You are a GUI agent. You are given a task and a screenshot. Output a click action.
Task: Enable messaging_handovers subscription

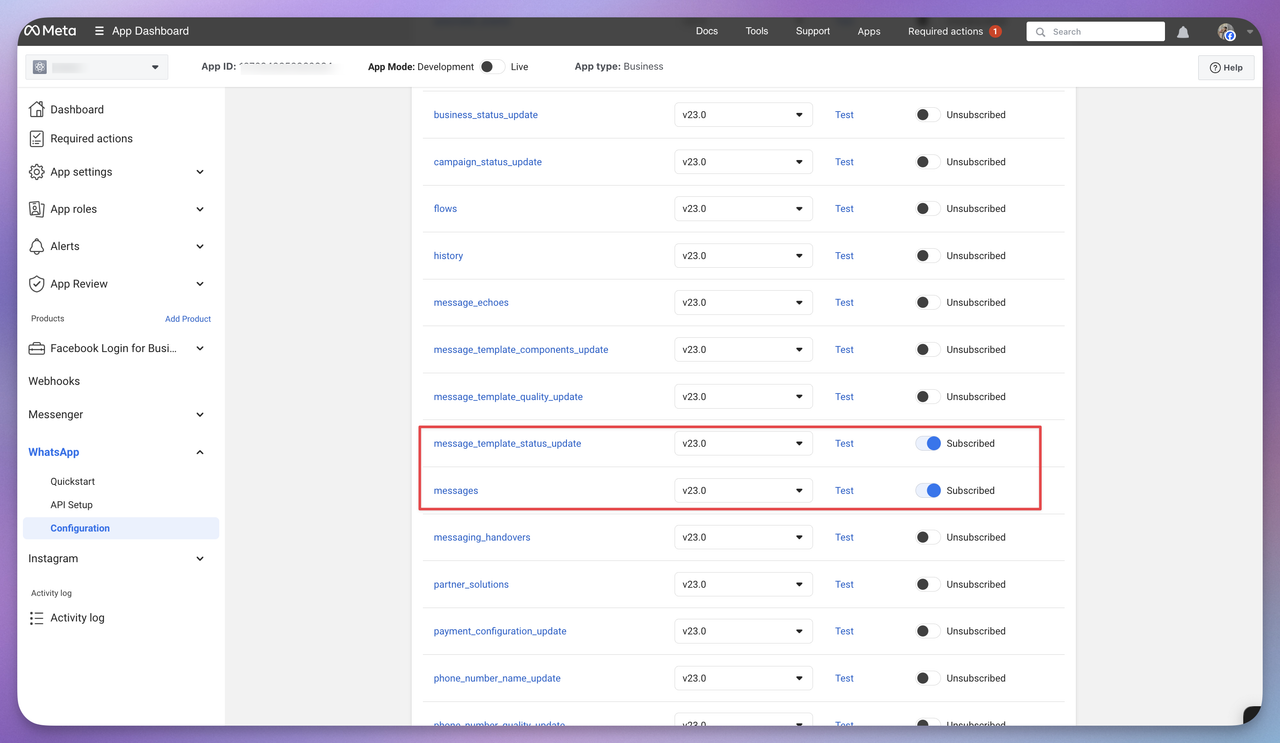[x=927, y=537]
